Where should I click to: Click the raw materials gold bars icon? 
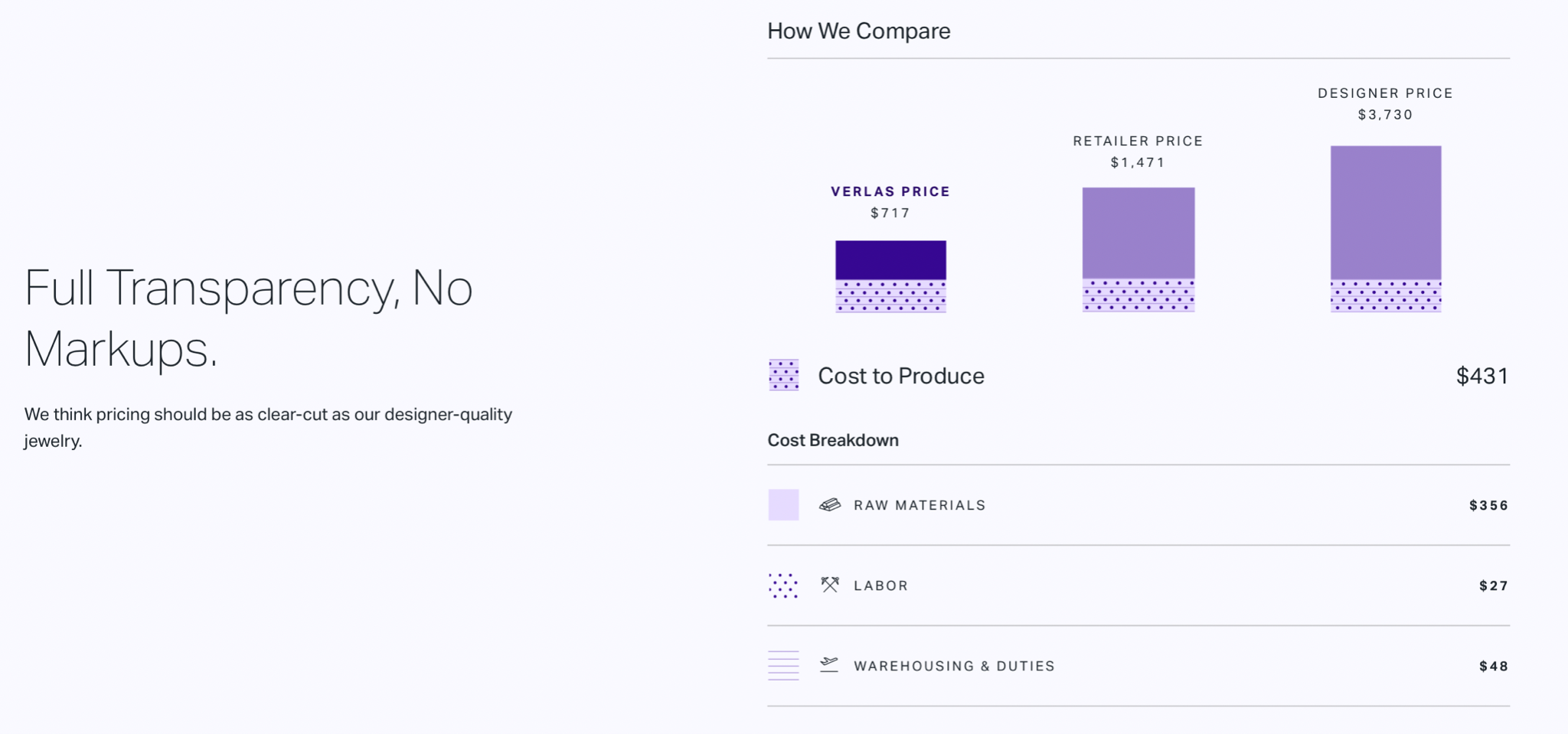(x=830, y=504)
